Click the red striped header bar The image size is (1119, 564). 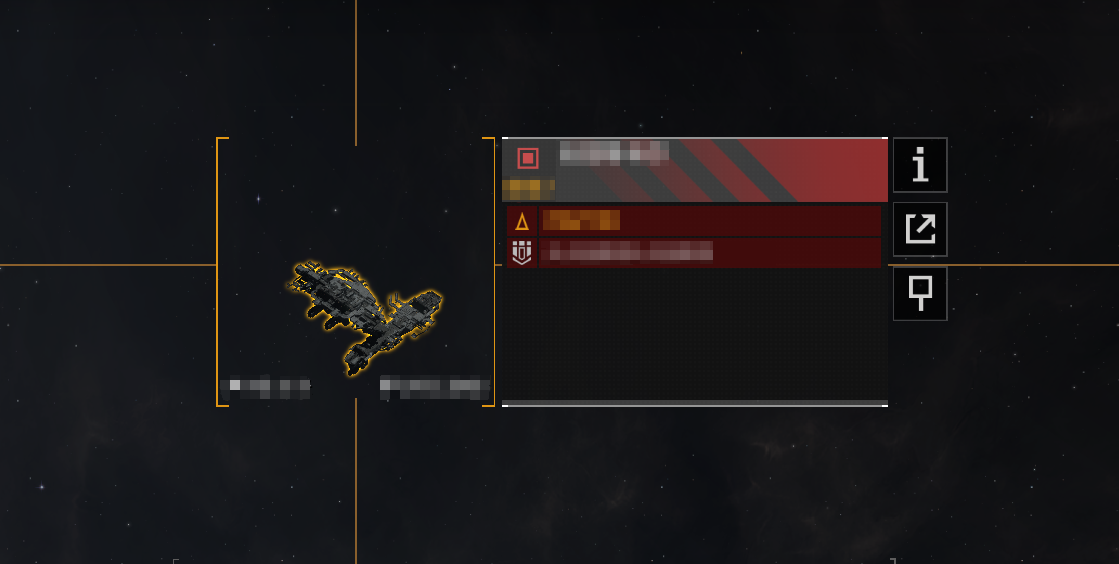click(x=695, y=171)
